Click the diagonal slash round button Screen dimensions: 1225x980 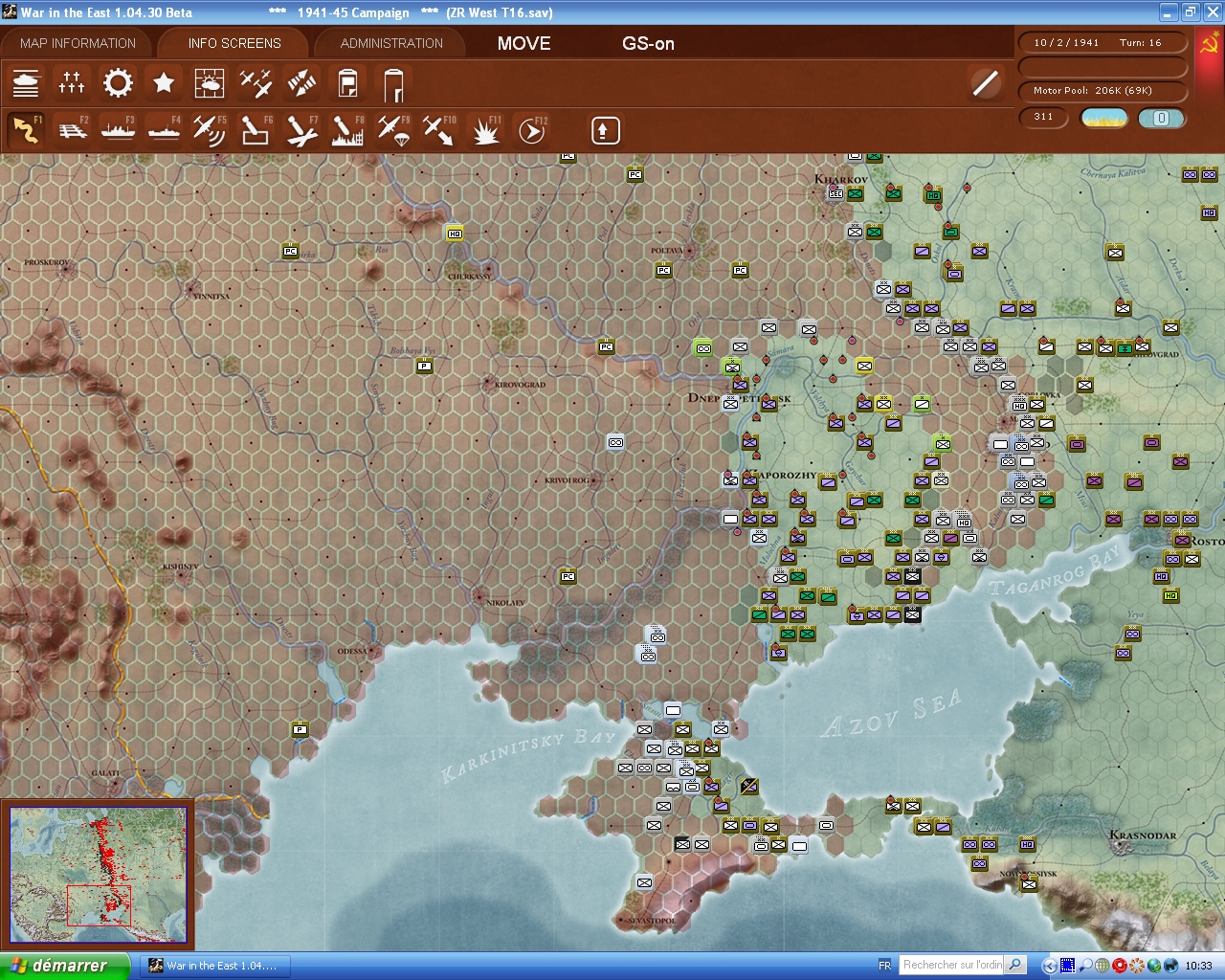(x=985, y=83)
